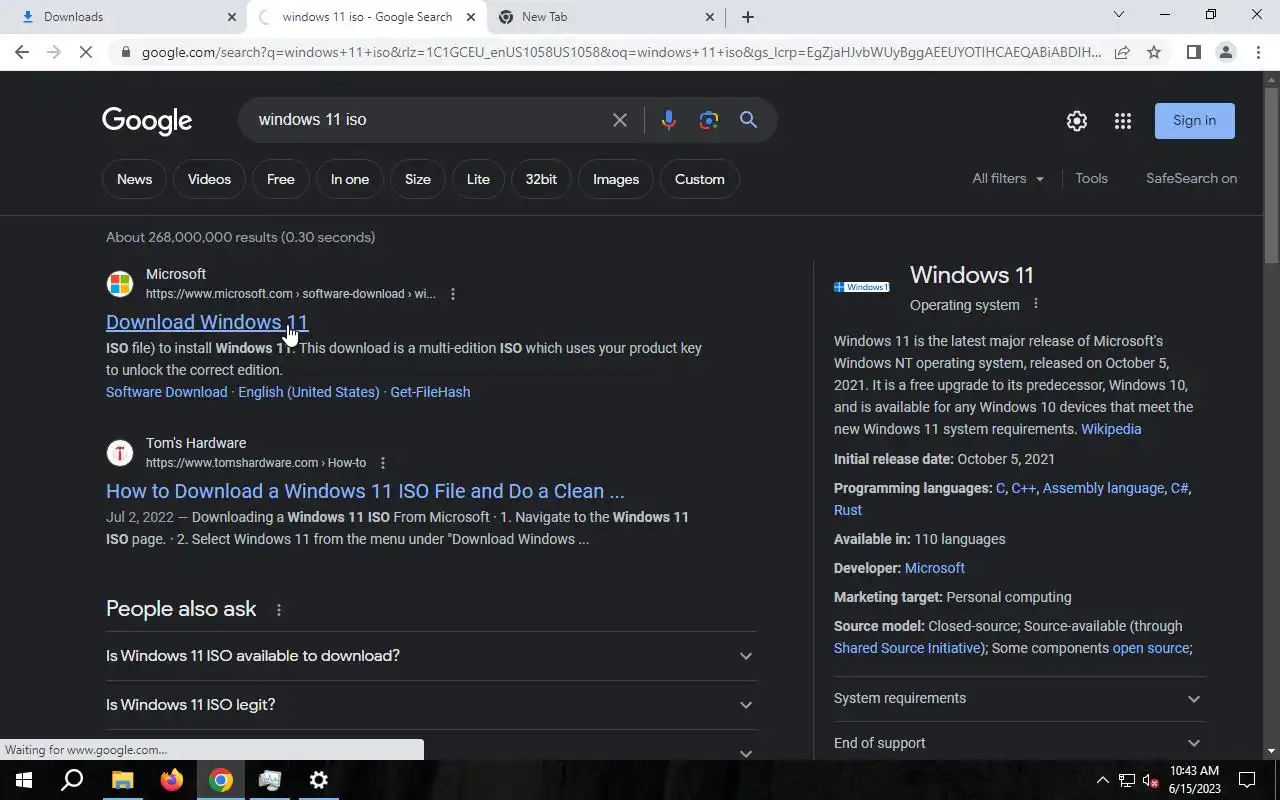Show hidden system tray icons
Viewport: 1280px width, 800px height.
point(1102,780)
